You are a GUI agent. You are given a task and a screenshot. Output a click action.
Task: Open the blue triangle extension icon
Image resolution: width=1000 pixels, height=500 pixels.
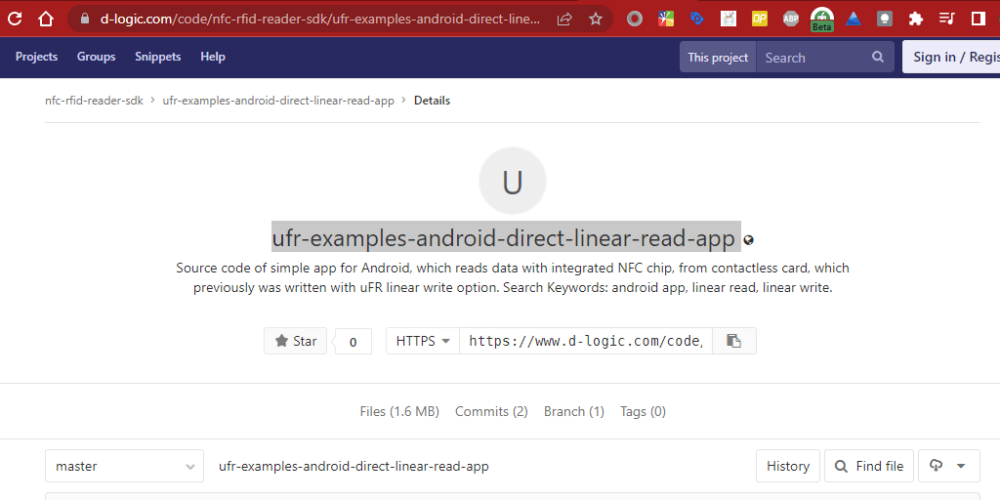tap(853, 19)
